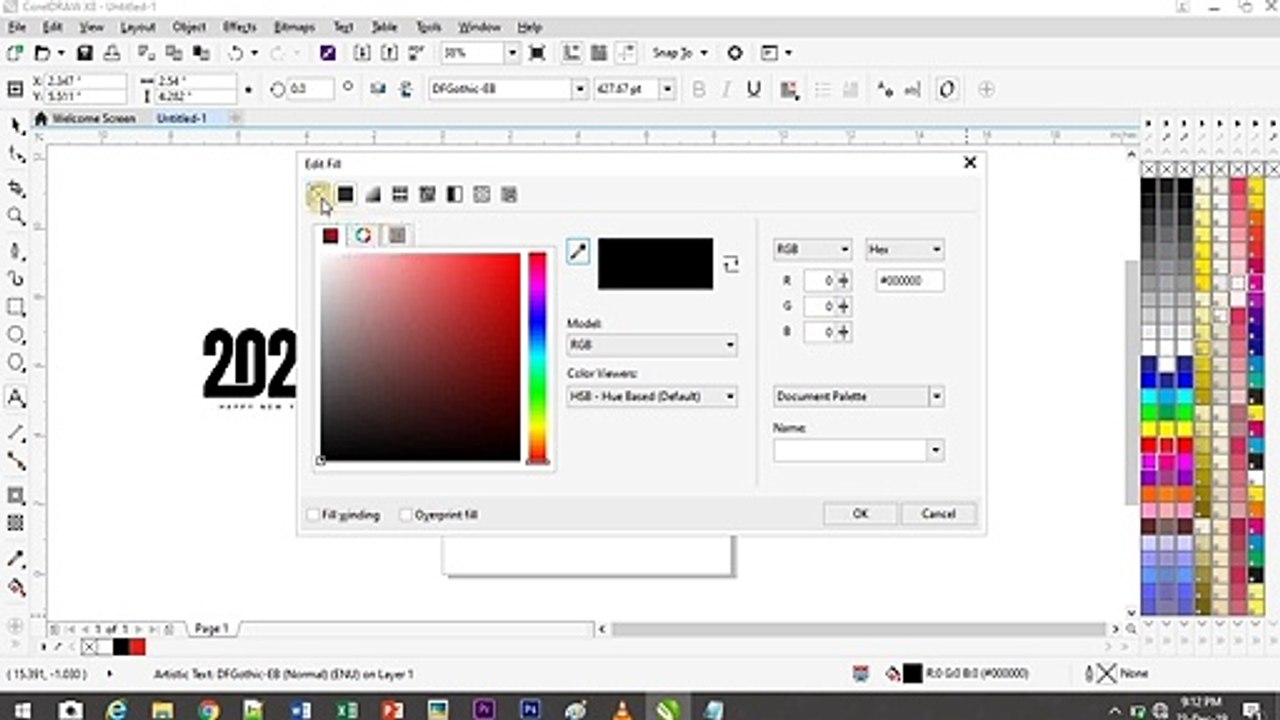Open the Hex value format dropdown
This screenshot has height=720, width=1280.
point(905,249)
